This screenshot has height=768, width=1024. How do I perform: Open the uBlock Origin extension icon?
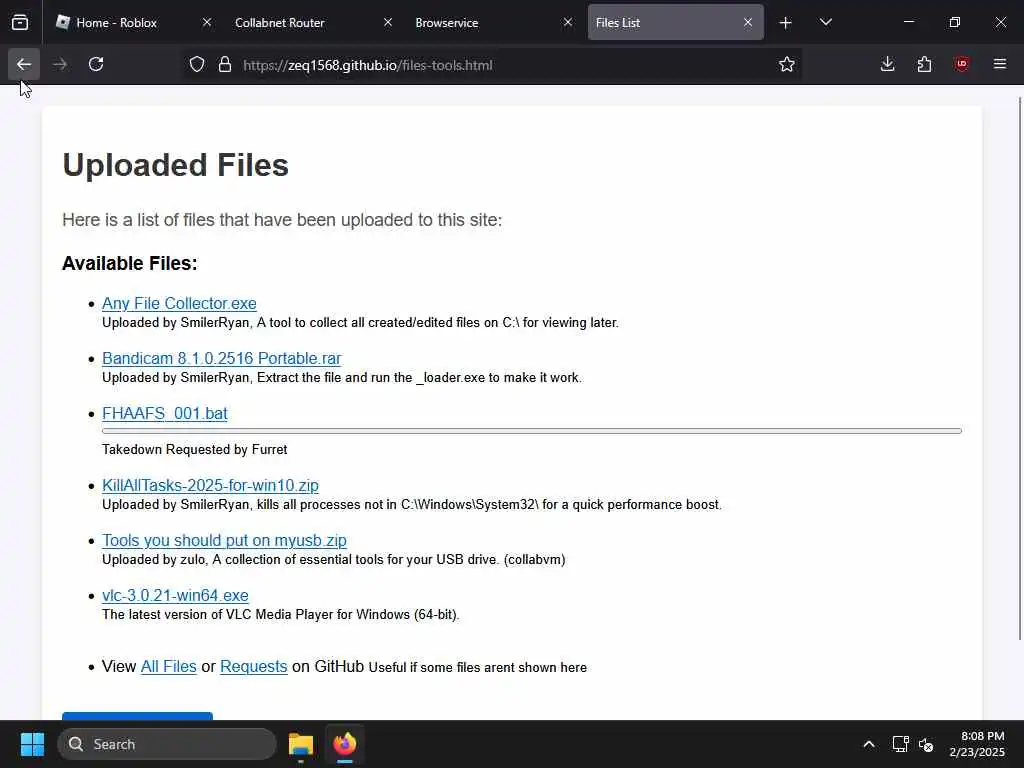[x=961, y=64]
